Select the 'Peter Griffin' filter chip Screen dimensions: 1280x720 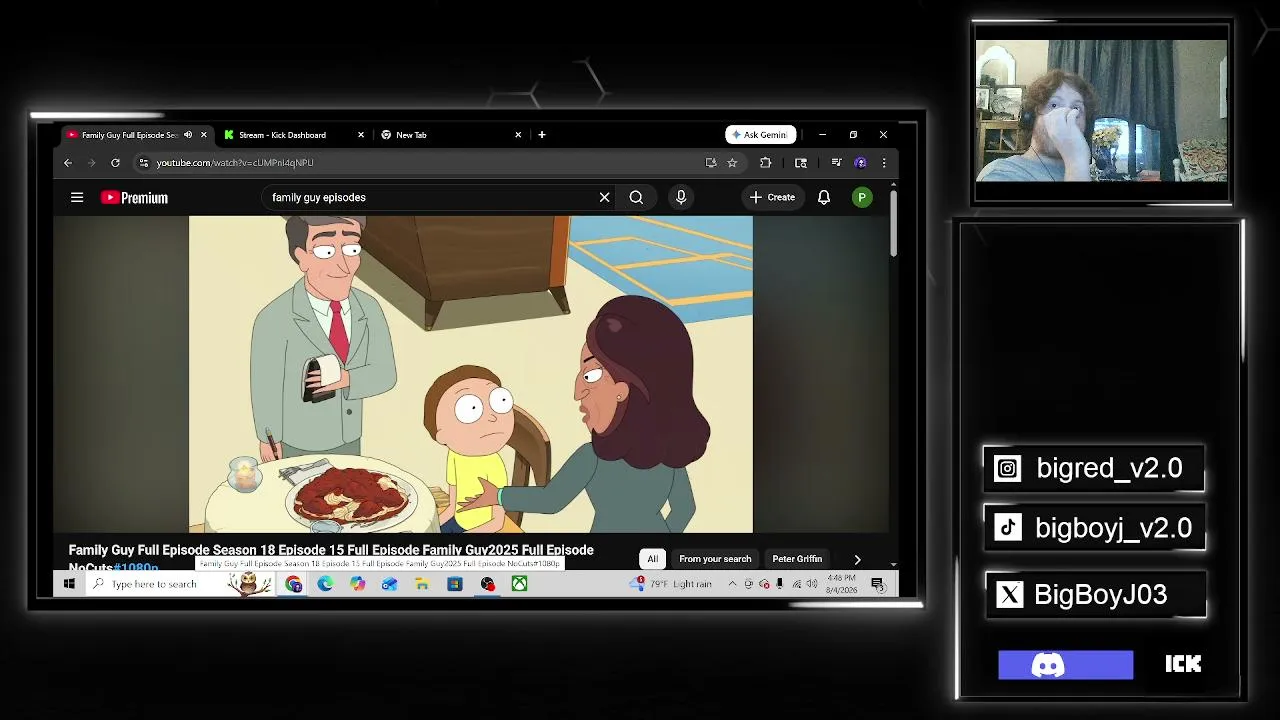click(797, 559)
